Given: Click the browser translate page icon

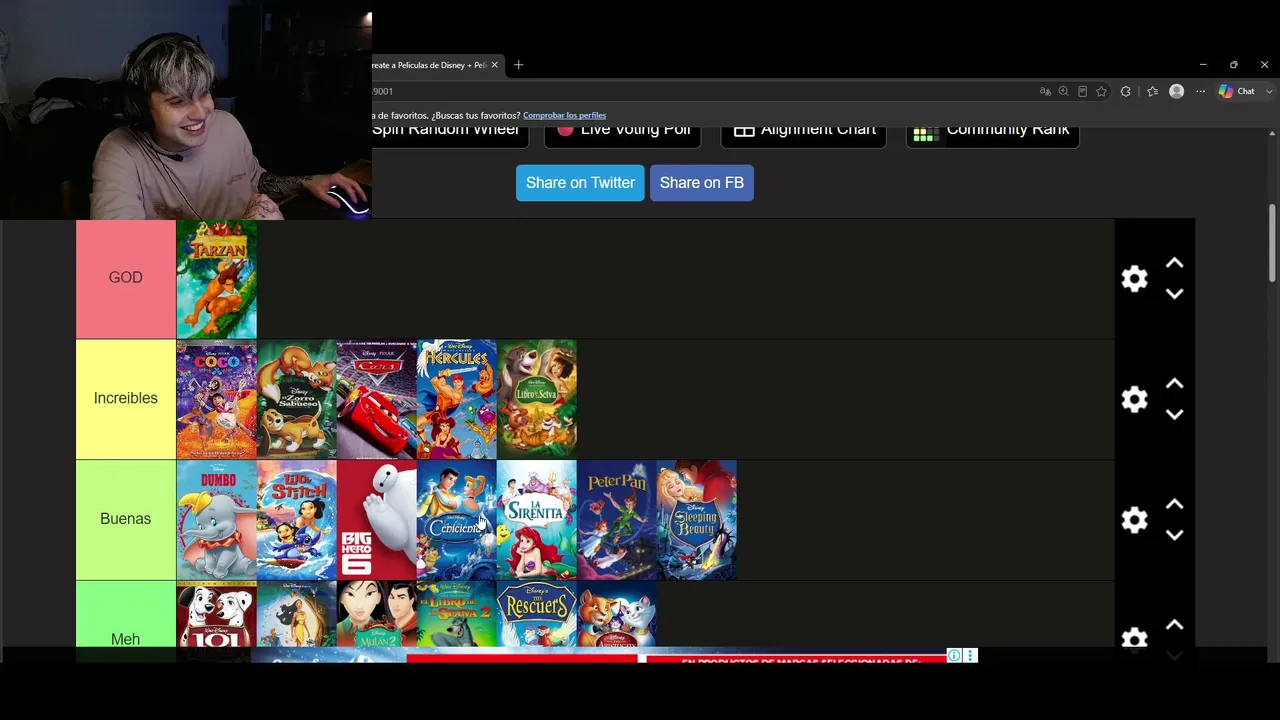Looking at the screenshot, I should tap(1045, 91).
